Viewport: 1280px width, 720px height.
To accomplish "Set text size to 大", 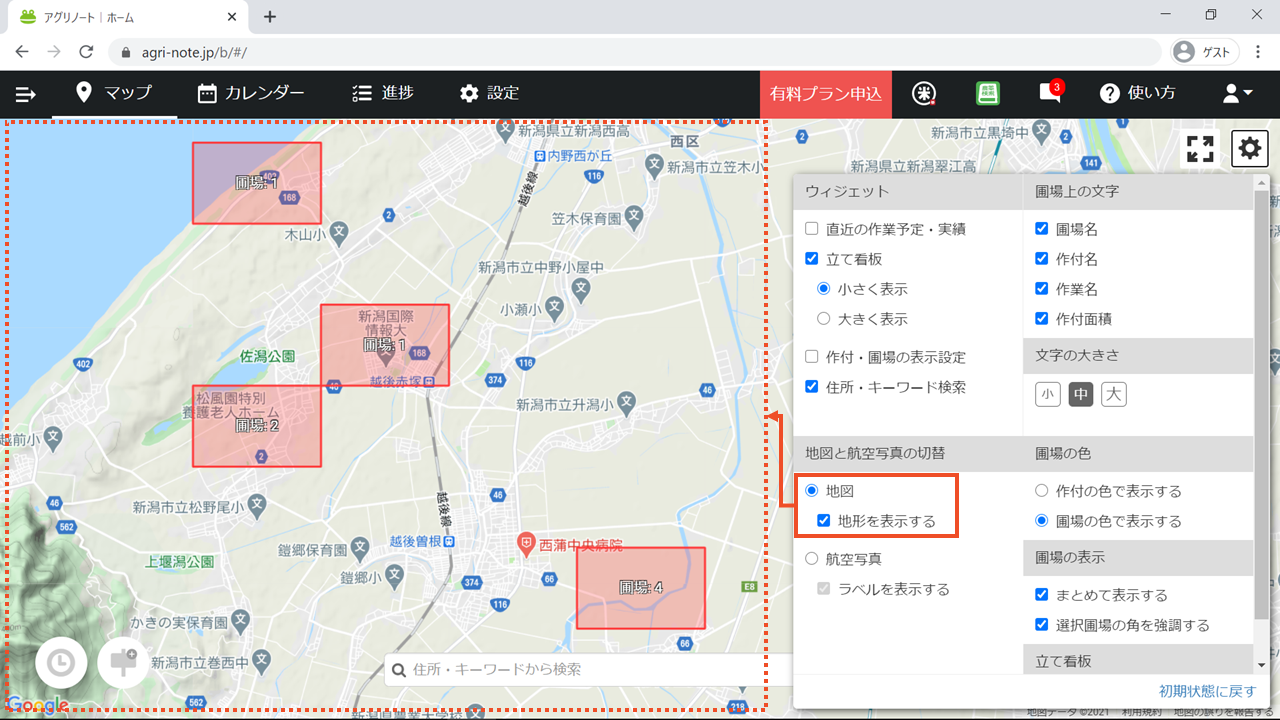I will coord(1114,394).
